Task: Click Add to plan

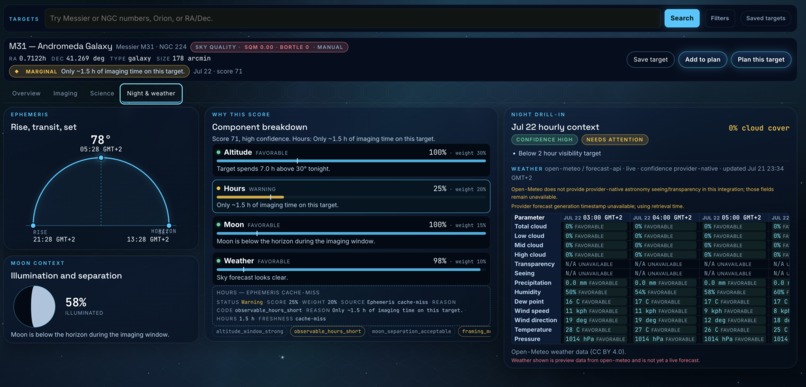Action: (x=702, y=60)
